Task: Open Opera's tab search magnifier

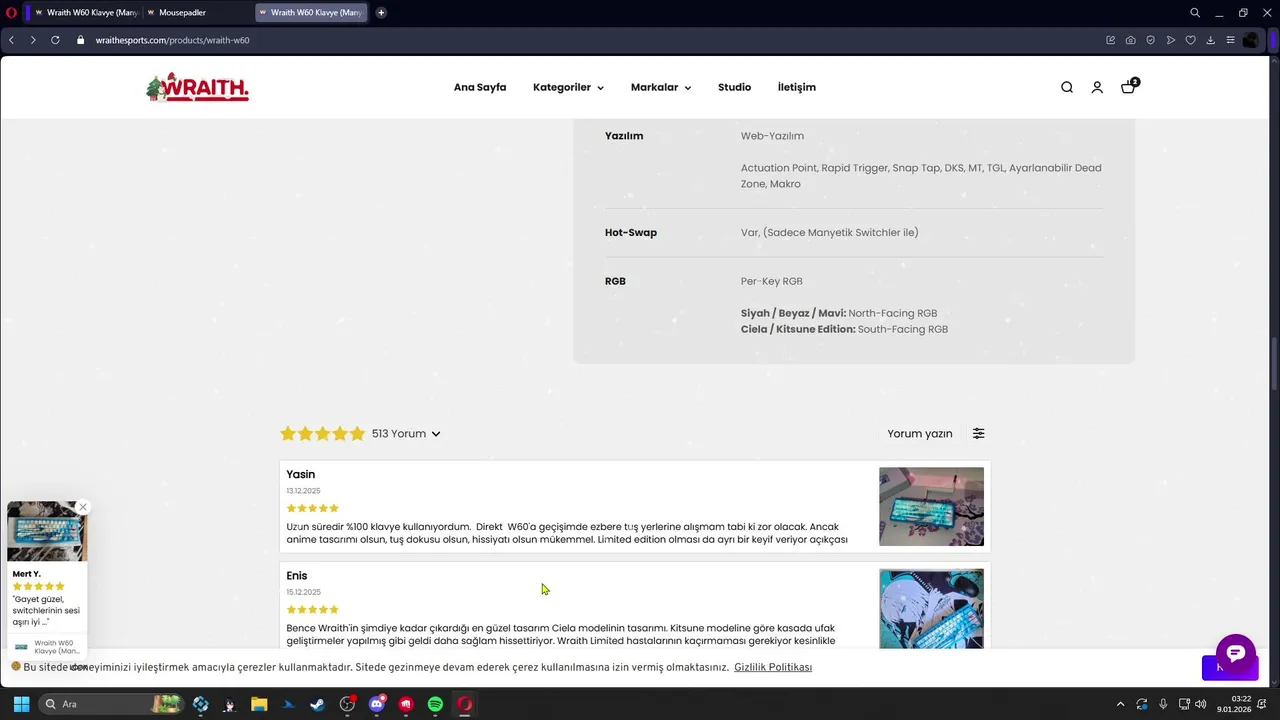Action: tap(1194, 13)
